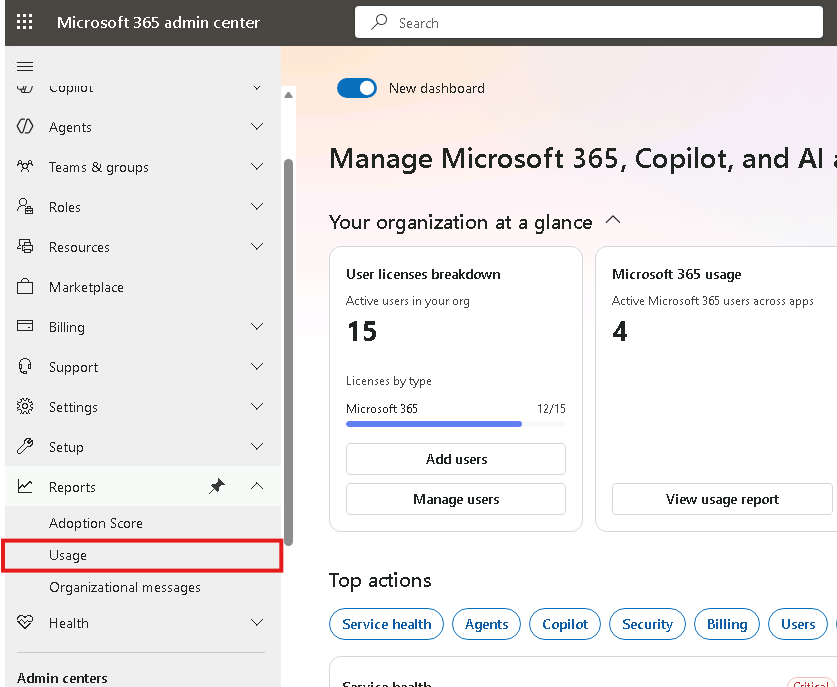Expand the Copilot nav chevron
This screenshot has width=837, height=687.
[x=257, y=88]
